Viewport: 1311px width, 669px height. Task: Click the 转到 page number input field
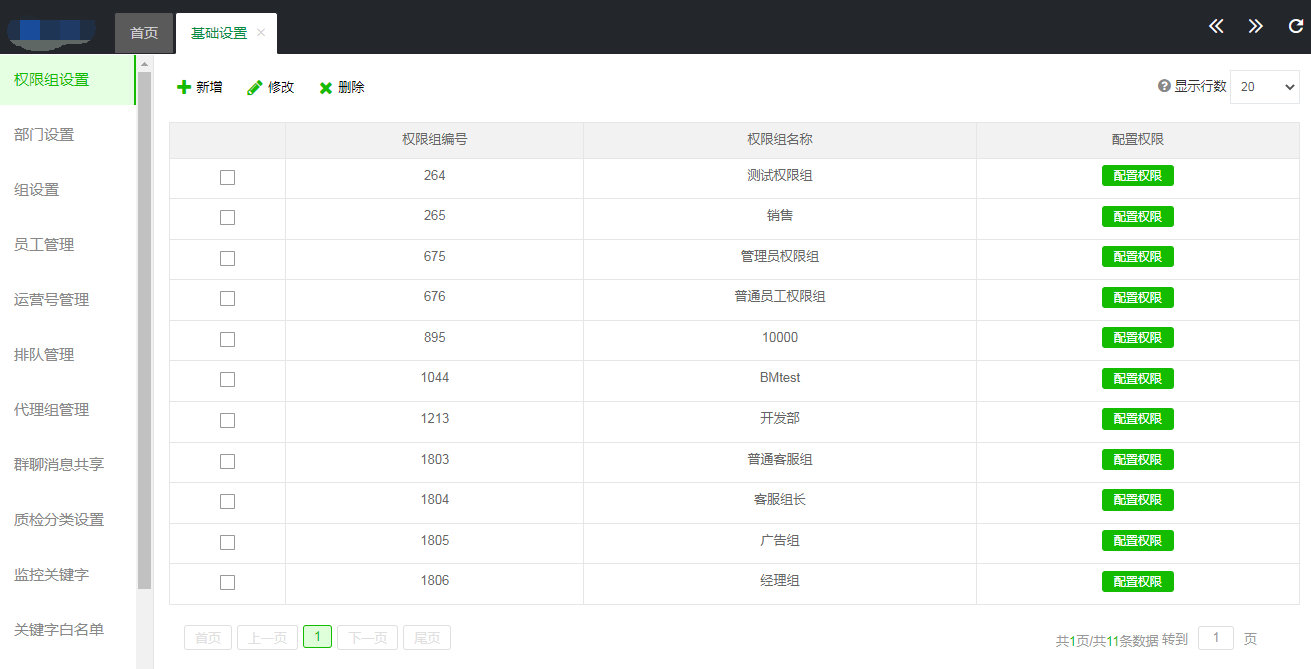click(x=1215, y=638)
